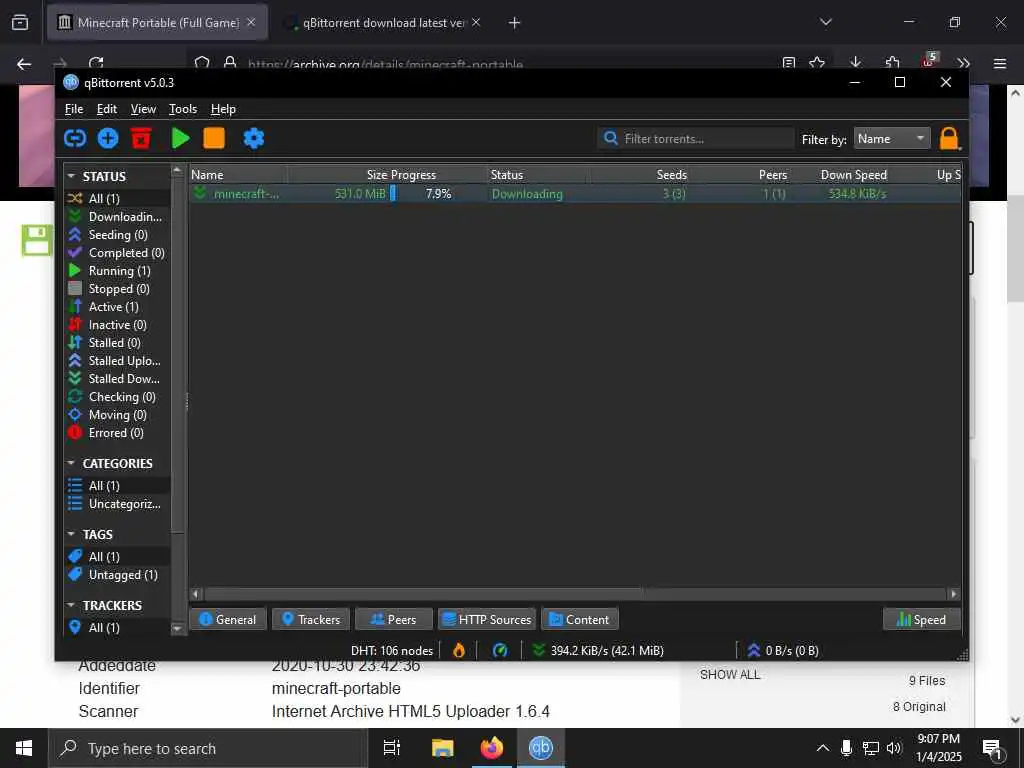
Task: Switch to the Content tab
Action: pyautogui.click(x=580, y=619)
